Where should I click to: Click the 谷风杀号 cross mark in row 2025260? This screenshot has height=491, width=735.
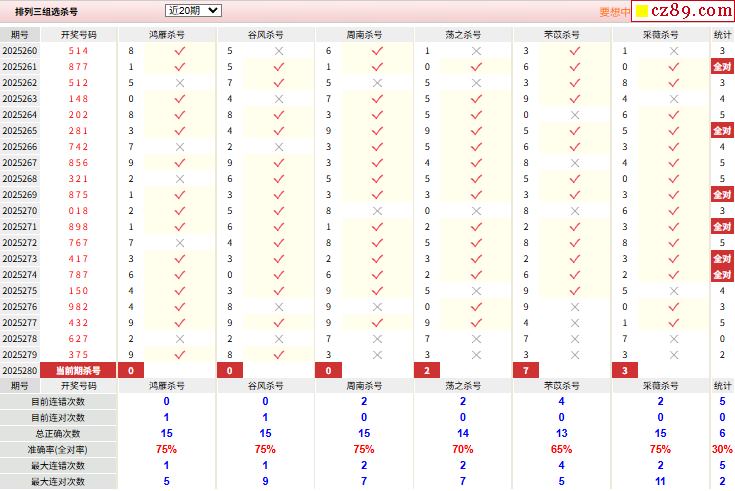click(x=278, y=51)
